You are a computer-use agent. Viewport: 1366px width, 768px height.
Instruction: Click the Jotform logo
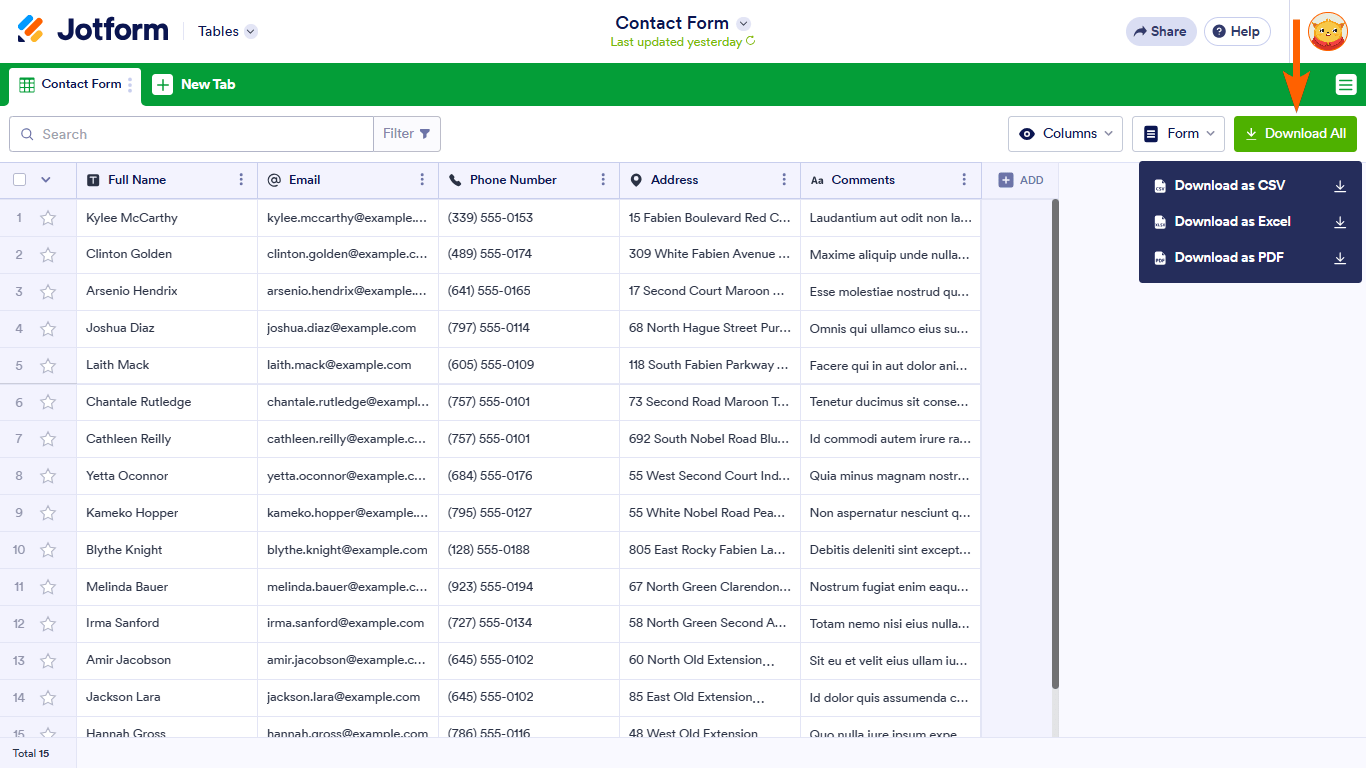pyautogui.click(x=93, y=30)
